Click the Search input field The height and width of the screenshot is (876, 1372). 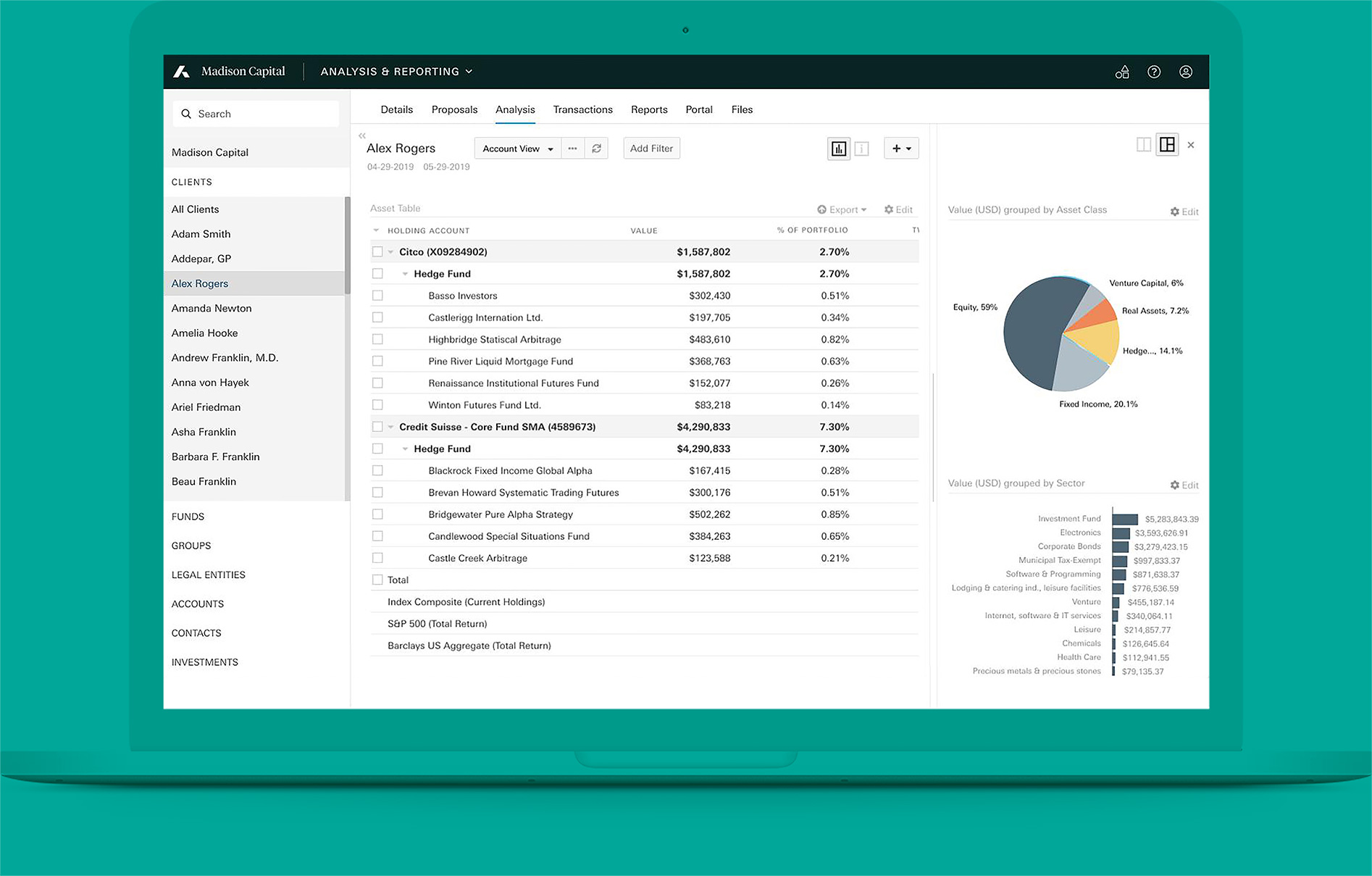[256, 114]
